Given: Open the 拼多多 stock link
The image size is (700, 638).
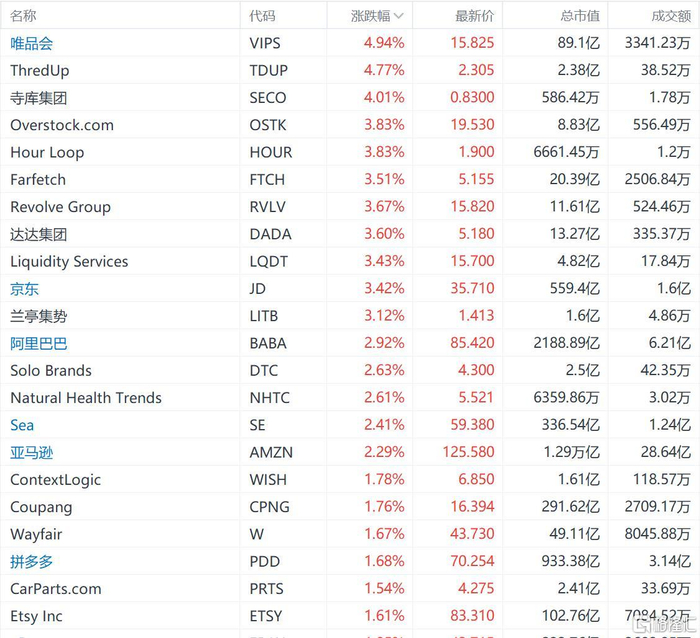Looking at the screenshot, I should 31,562.
